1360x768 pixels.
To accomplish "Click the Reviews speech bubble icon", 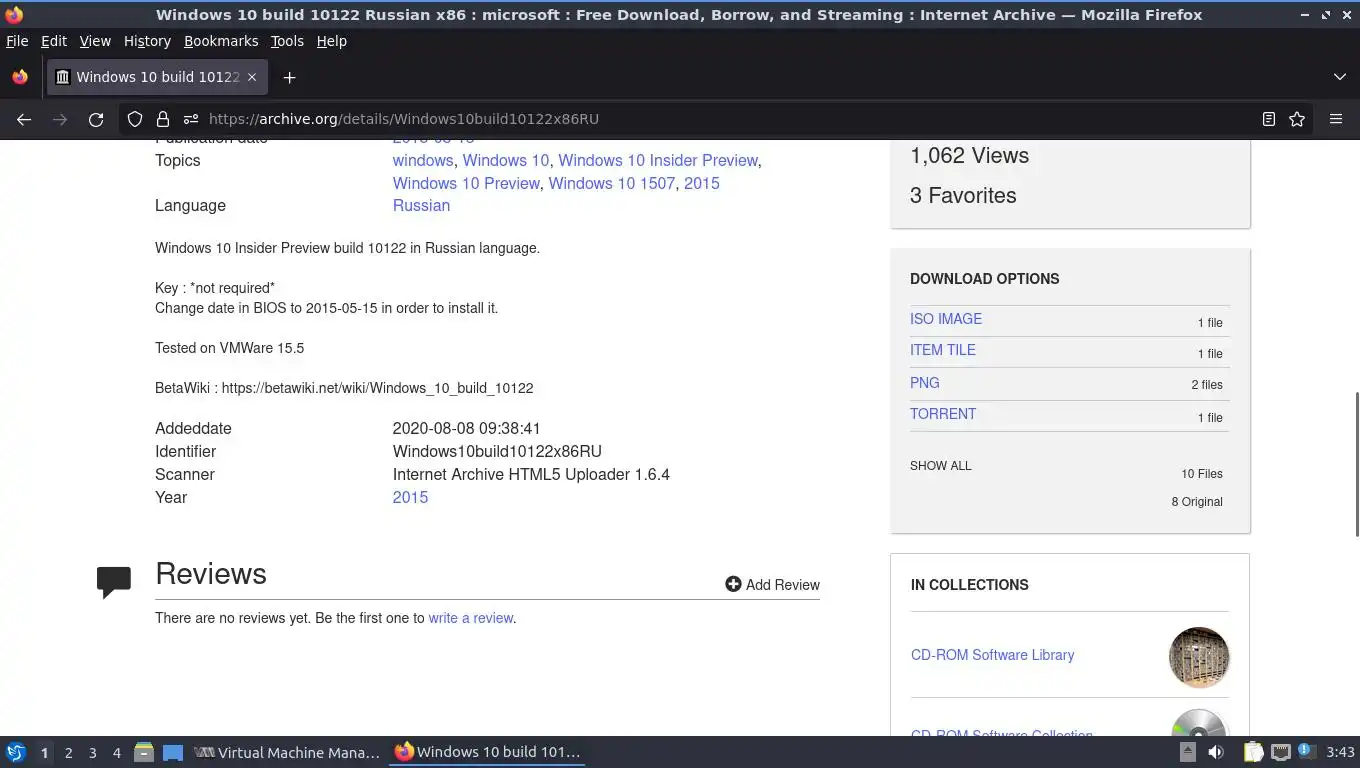I will click(x=114, y=582).
